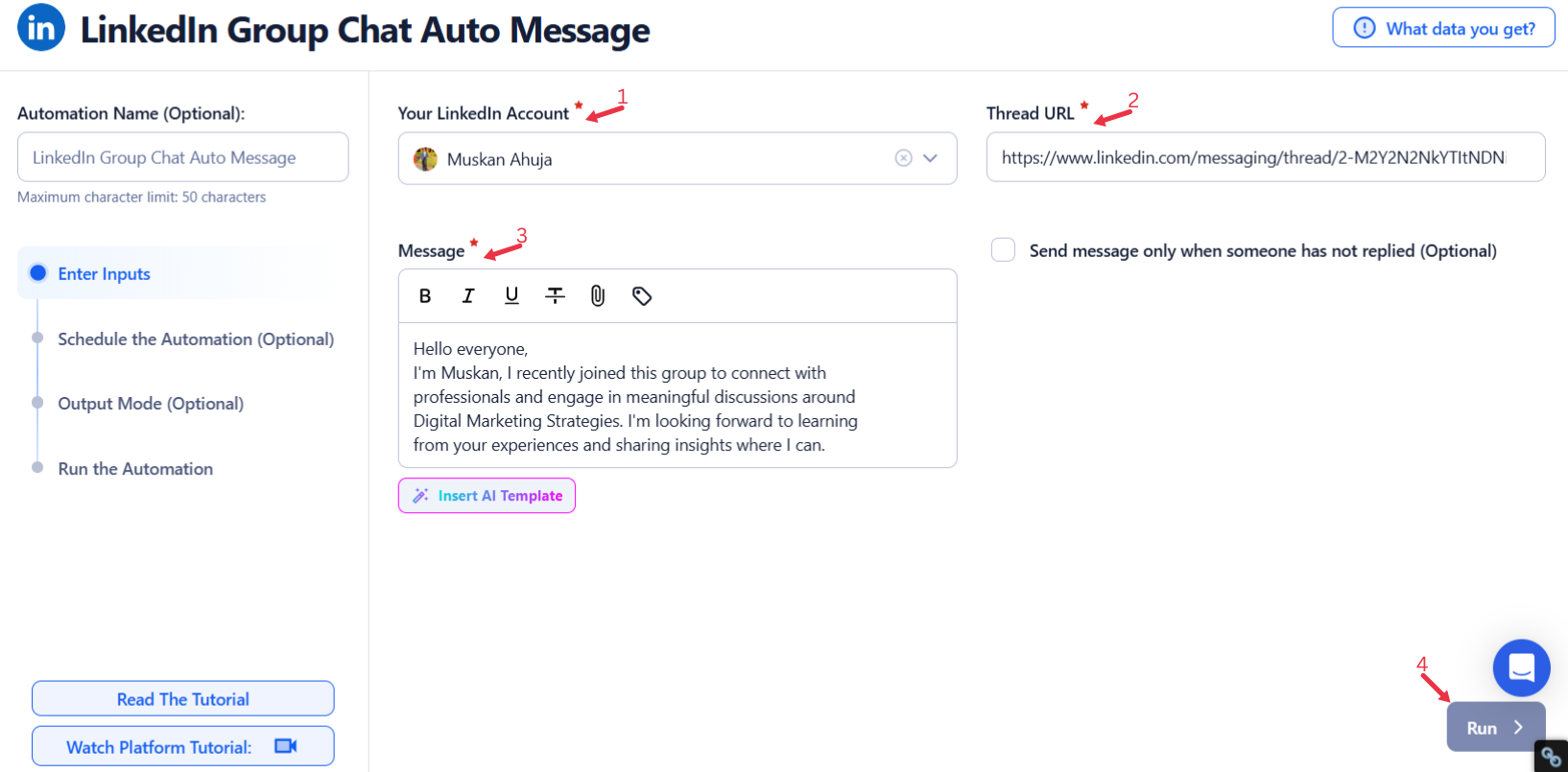
Task: Toggle bold formatting in message editor
Action: point(425,296)
